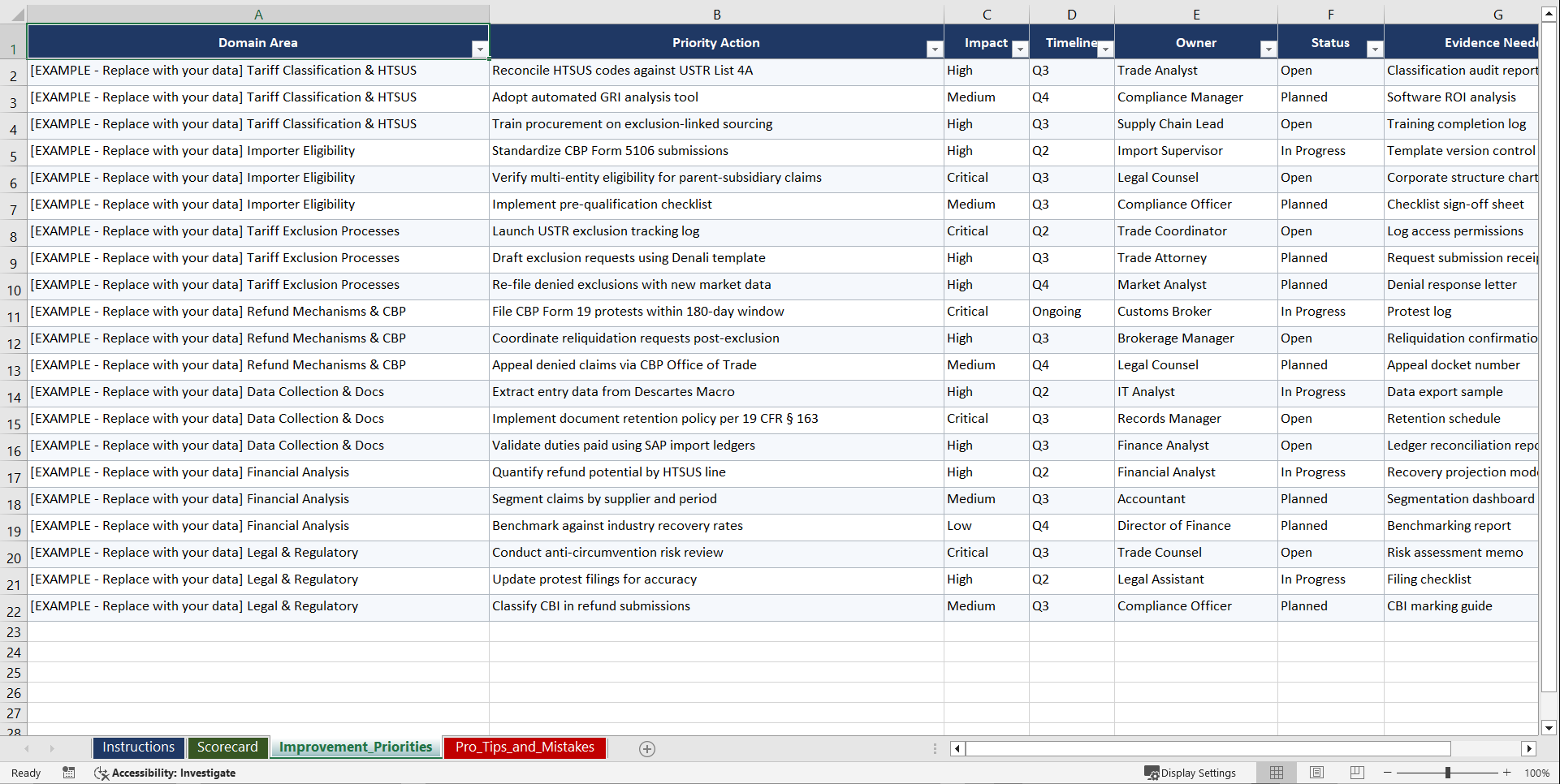
Task: Open the Owner column filter dropdown
Action: pos(1268,49)
